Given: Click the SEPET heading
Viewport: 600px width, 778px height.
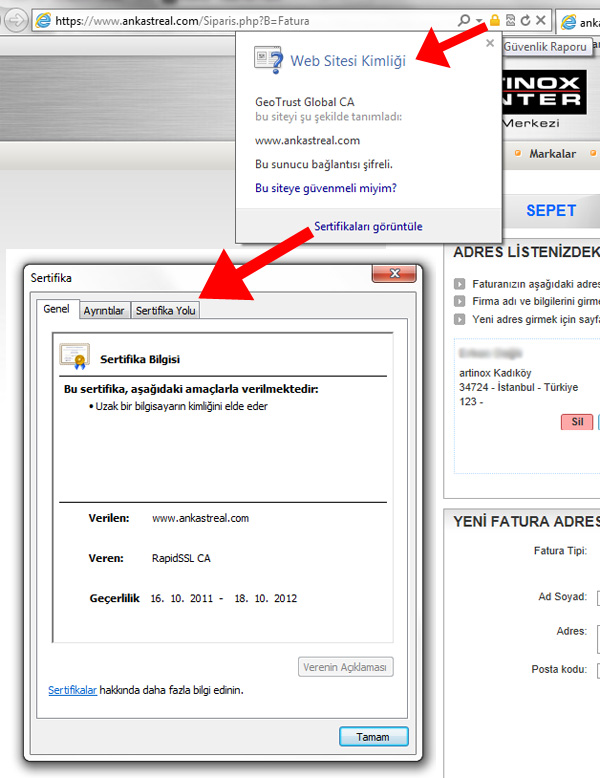Looking at the screenshot, I should click(x=551, y=210).
